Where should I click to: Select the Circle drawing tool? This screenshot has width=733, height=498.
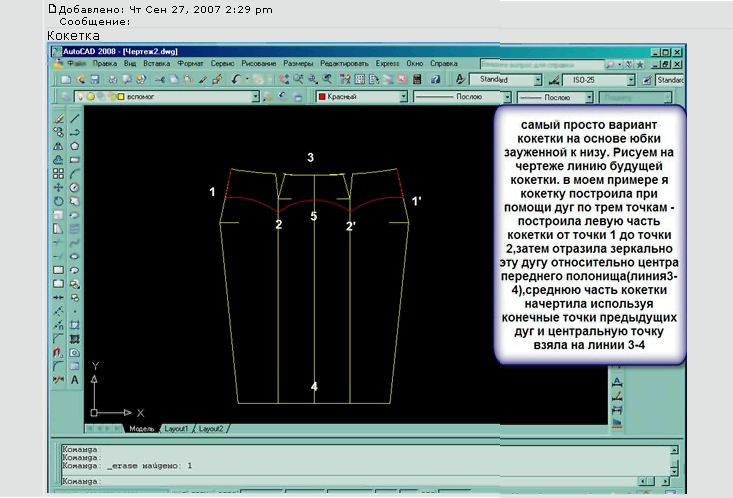[73, 187]
